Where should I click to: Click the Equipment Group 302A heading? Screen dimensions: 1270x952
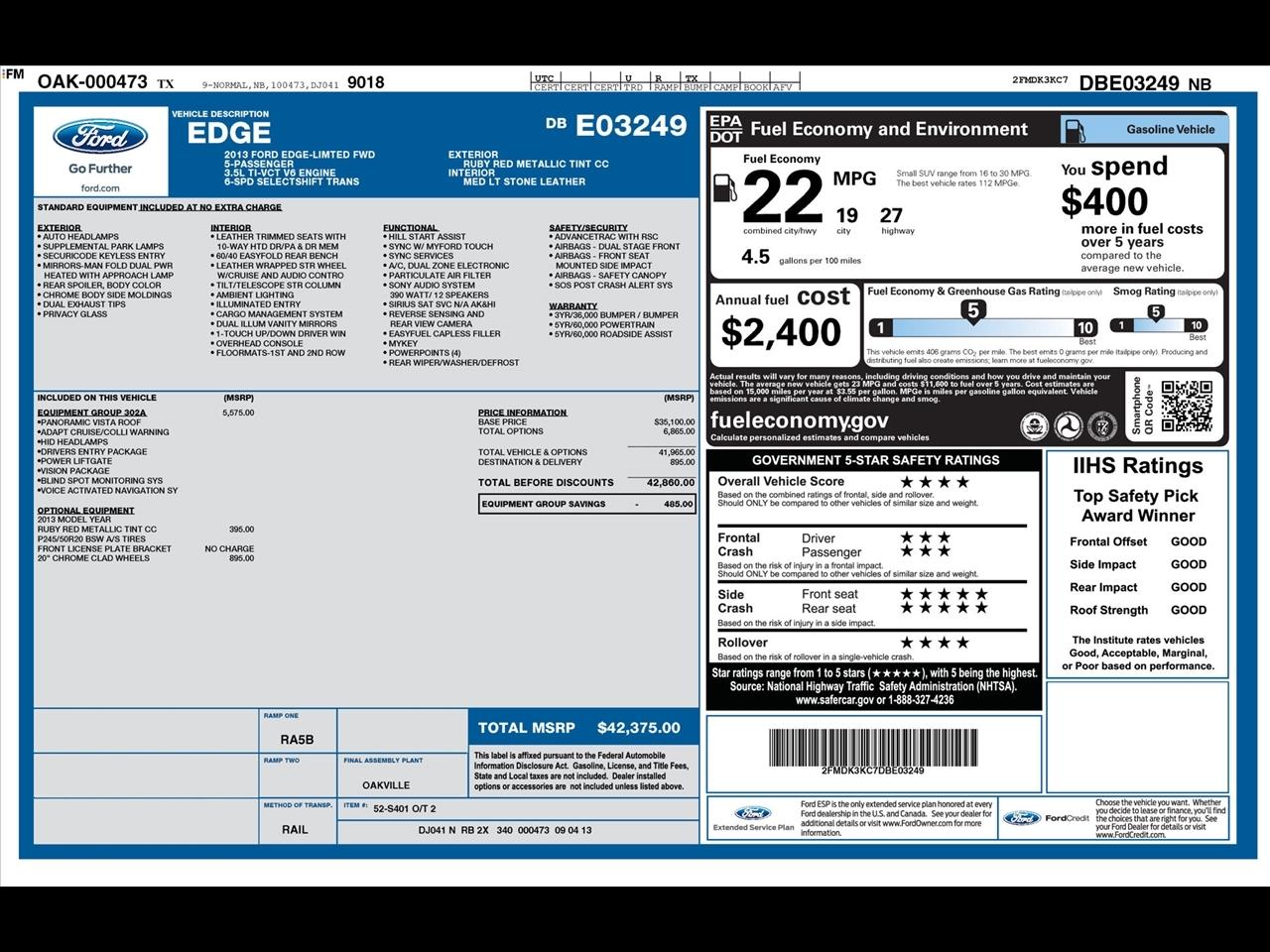click(x=91, y=413)
